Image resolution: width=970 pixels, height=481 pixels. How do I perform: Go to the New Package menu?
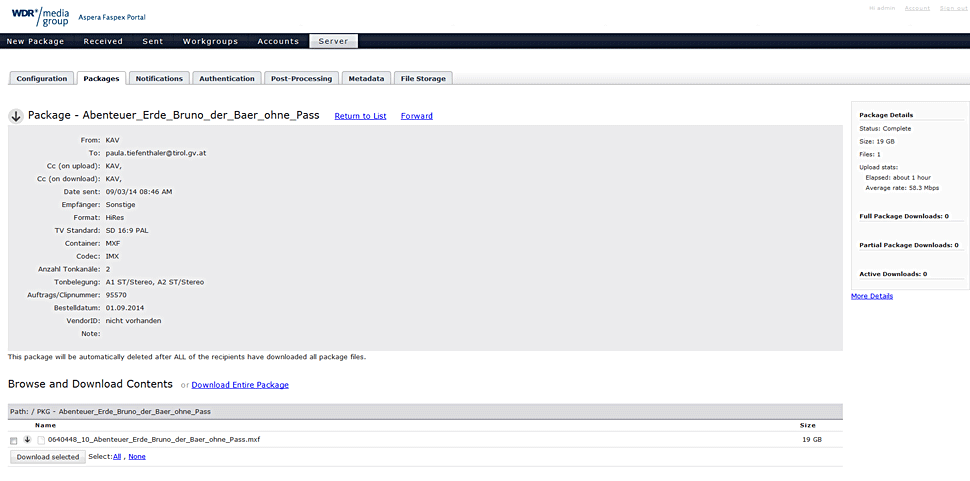(x=35, y=41)
